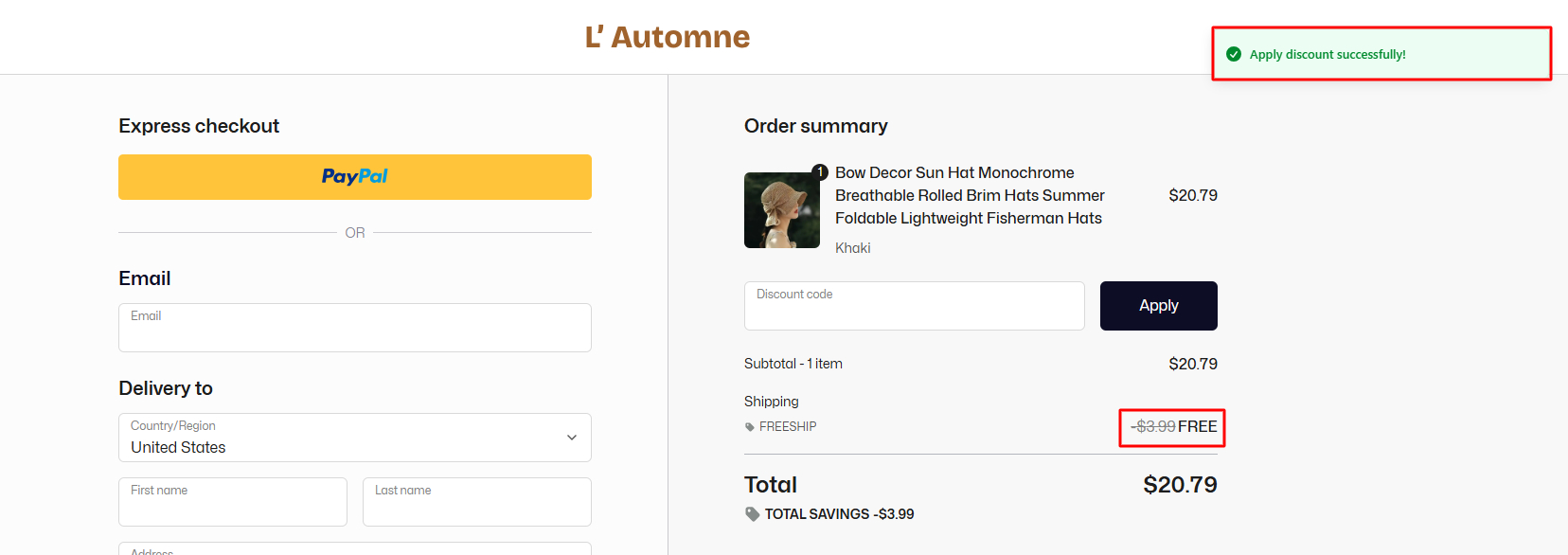
Task: Click the green success checkmark icon
Action: coord(1234,54)
